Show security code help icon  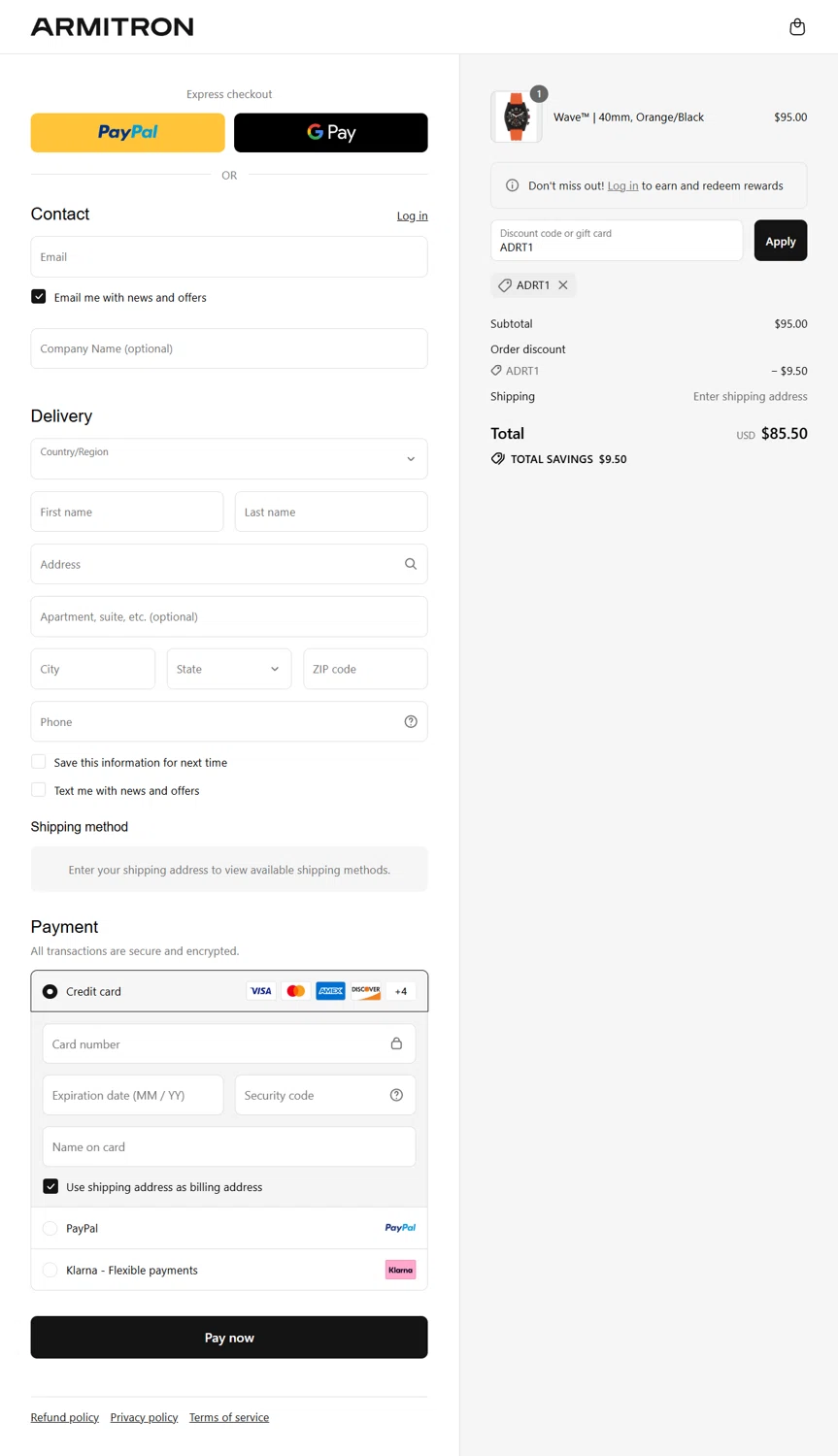[x=396, y=1095]
